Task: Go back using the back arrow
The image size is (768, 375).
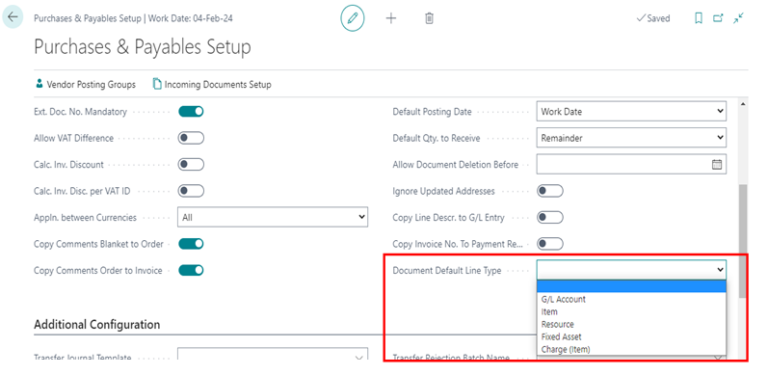Action: [x=13, y=17]
